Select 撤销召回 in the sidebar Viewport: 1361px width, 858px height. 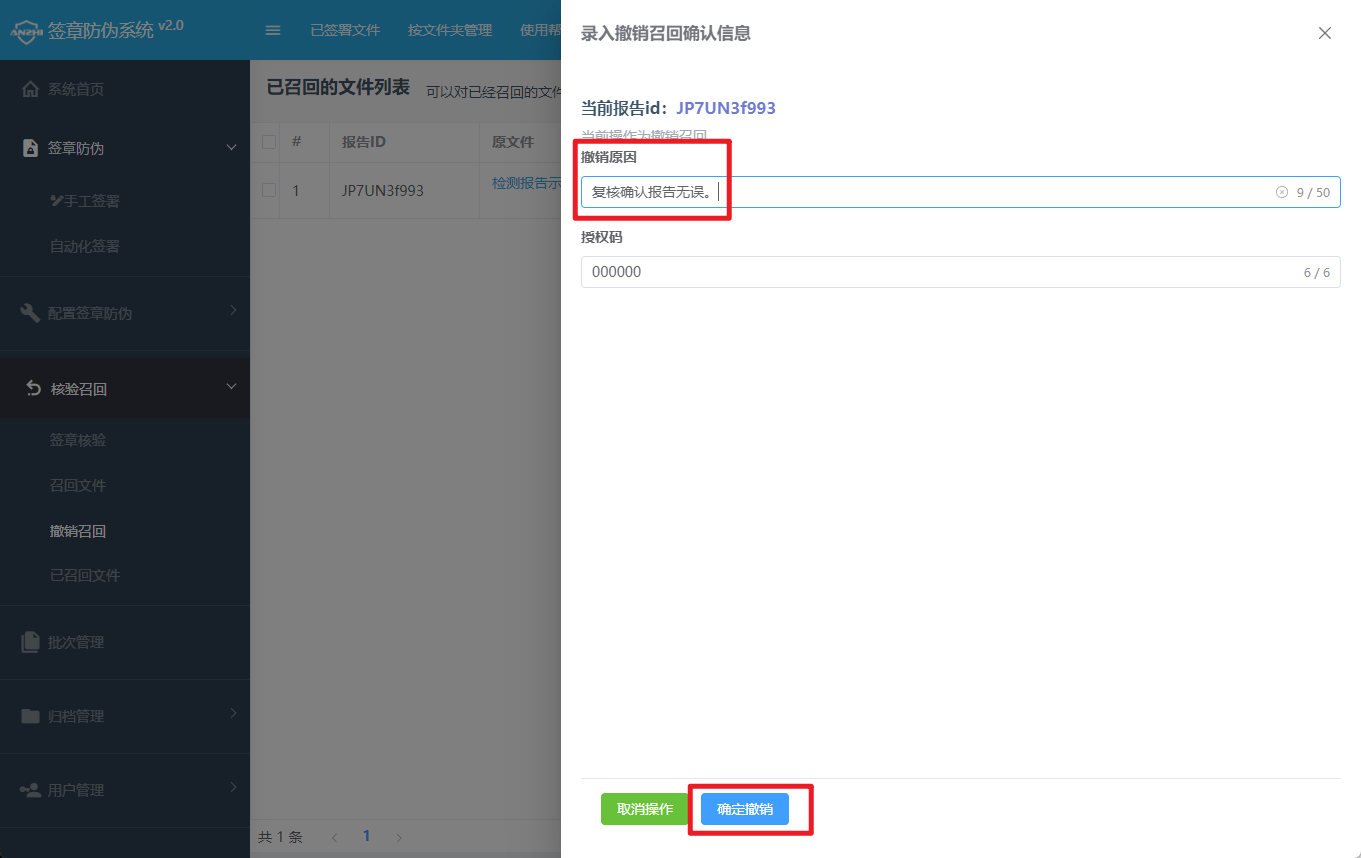point(78,531)
